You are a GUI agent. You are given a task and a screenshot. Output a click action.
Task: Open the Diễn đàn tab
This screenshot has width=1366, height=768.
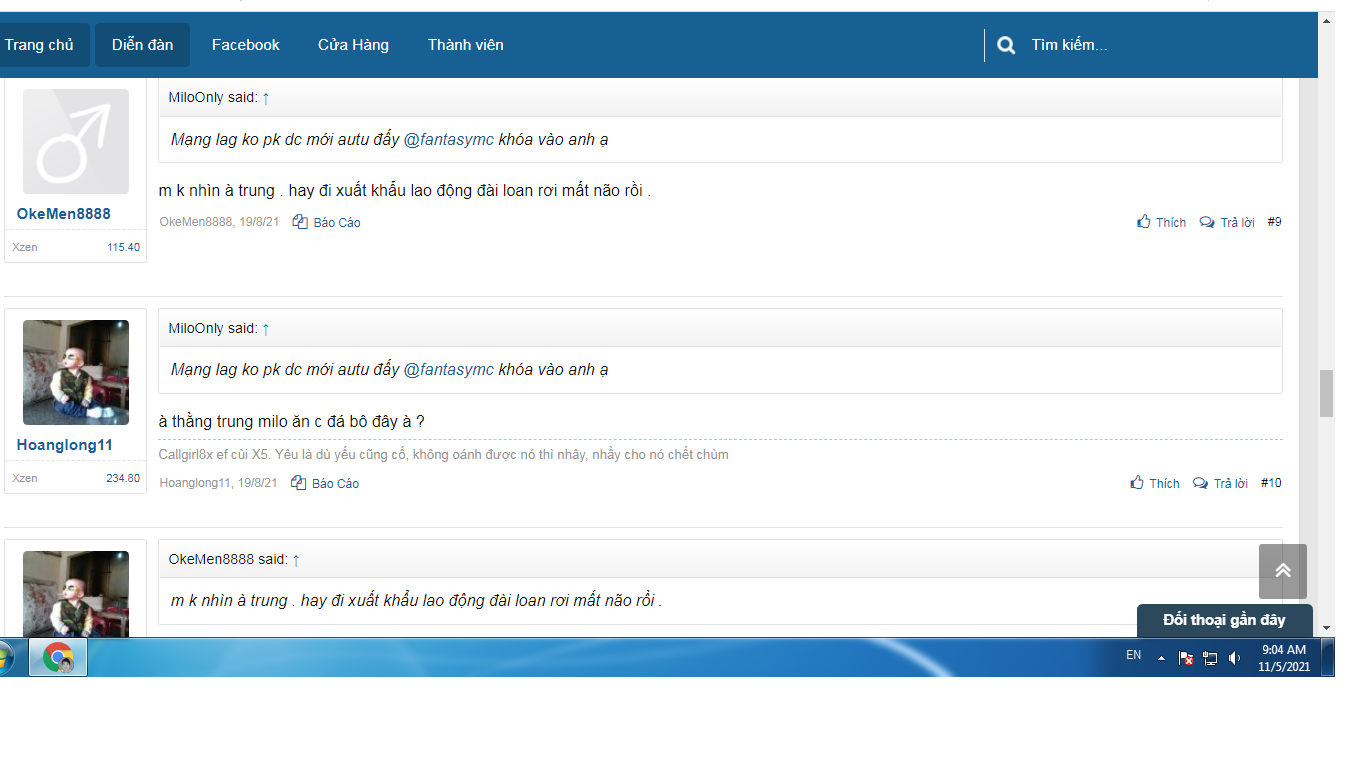pyautogui.click(x=142, y=45)
